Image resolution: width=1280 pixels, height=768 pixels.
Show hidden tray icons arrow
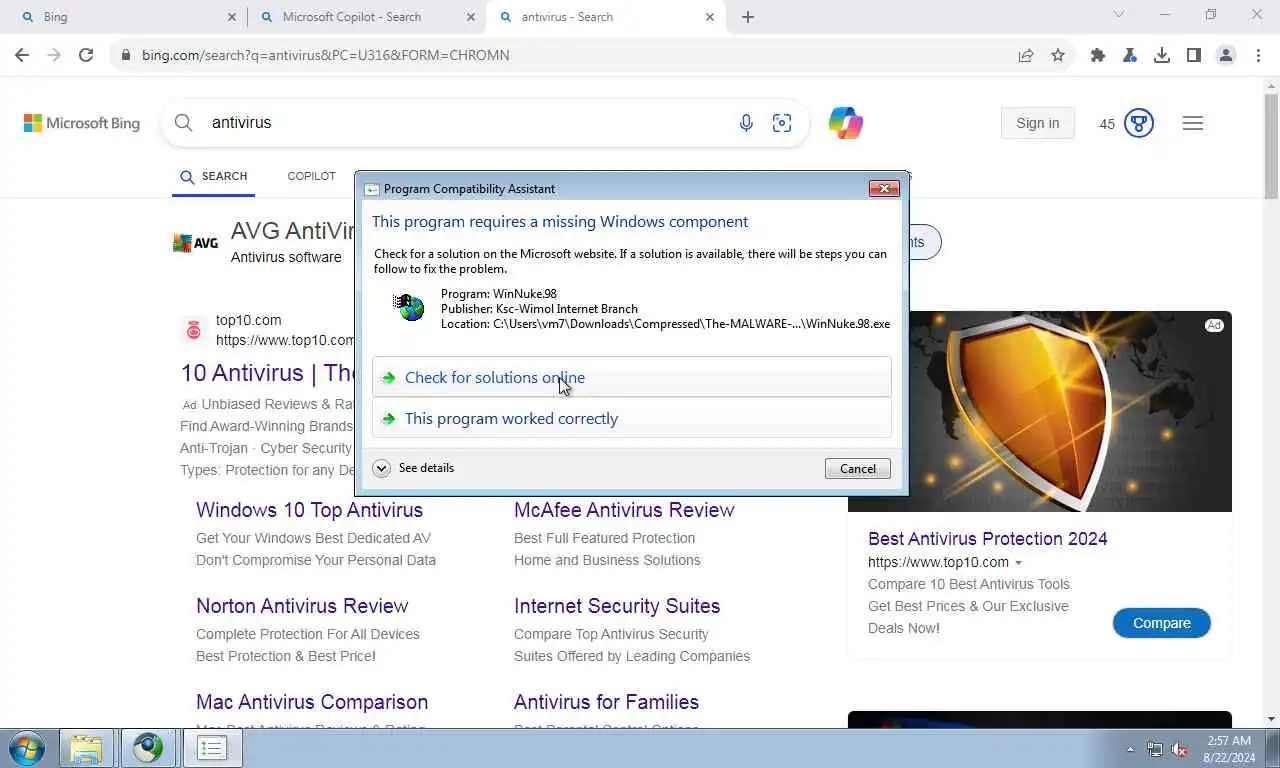(x=1131, y=749)
